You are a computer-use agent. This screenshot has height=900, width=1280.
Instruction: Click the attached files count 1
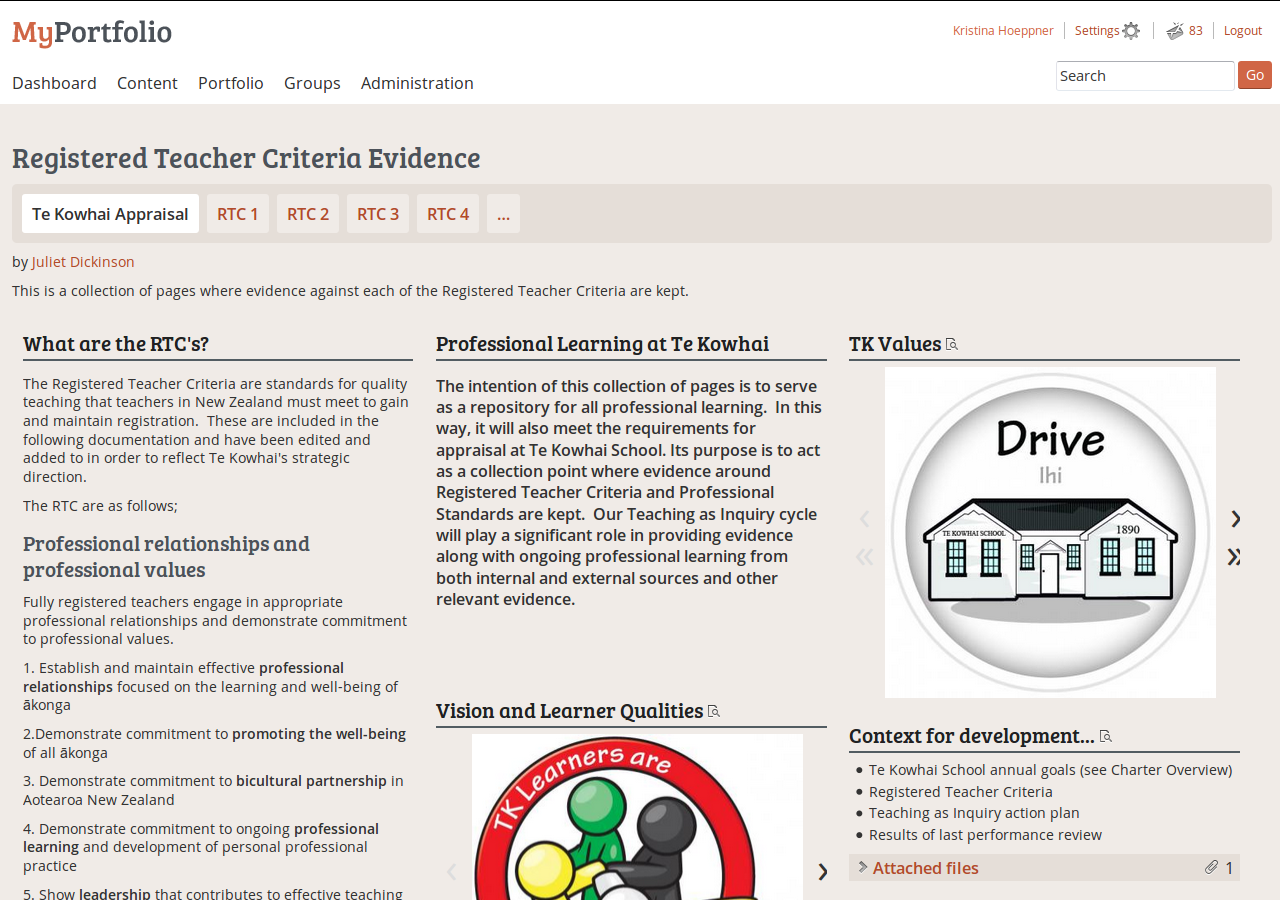pyautogui.click(x=1230, y=868)
